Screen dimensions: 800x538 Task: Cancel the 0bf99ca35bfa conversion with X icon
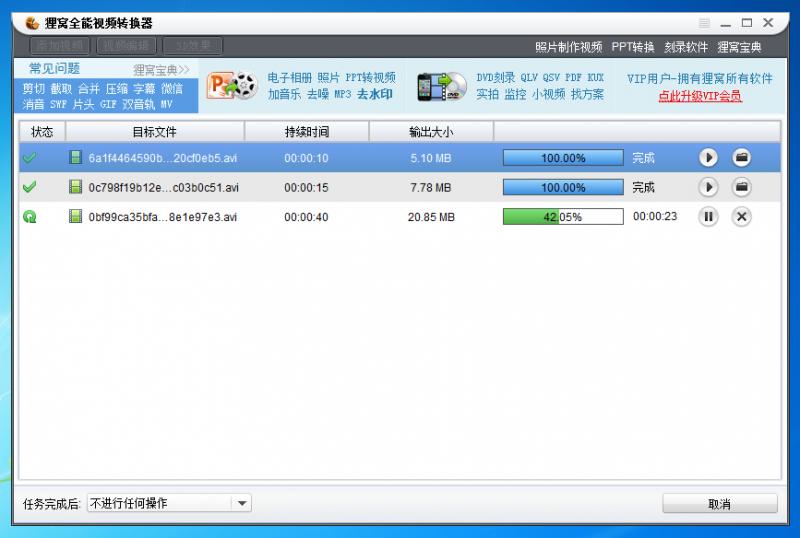coord(741,217)
